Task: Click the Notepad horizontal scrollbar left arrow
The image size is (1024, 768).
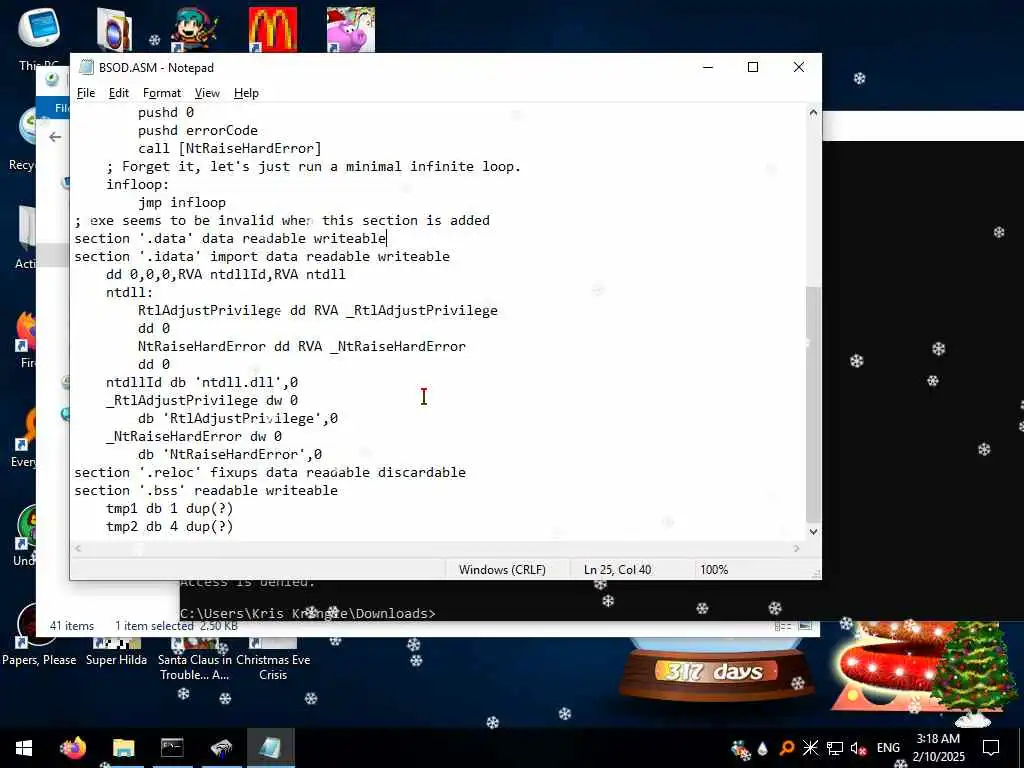Action: pos(78,549)
